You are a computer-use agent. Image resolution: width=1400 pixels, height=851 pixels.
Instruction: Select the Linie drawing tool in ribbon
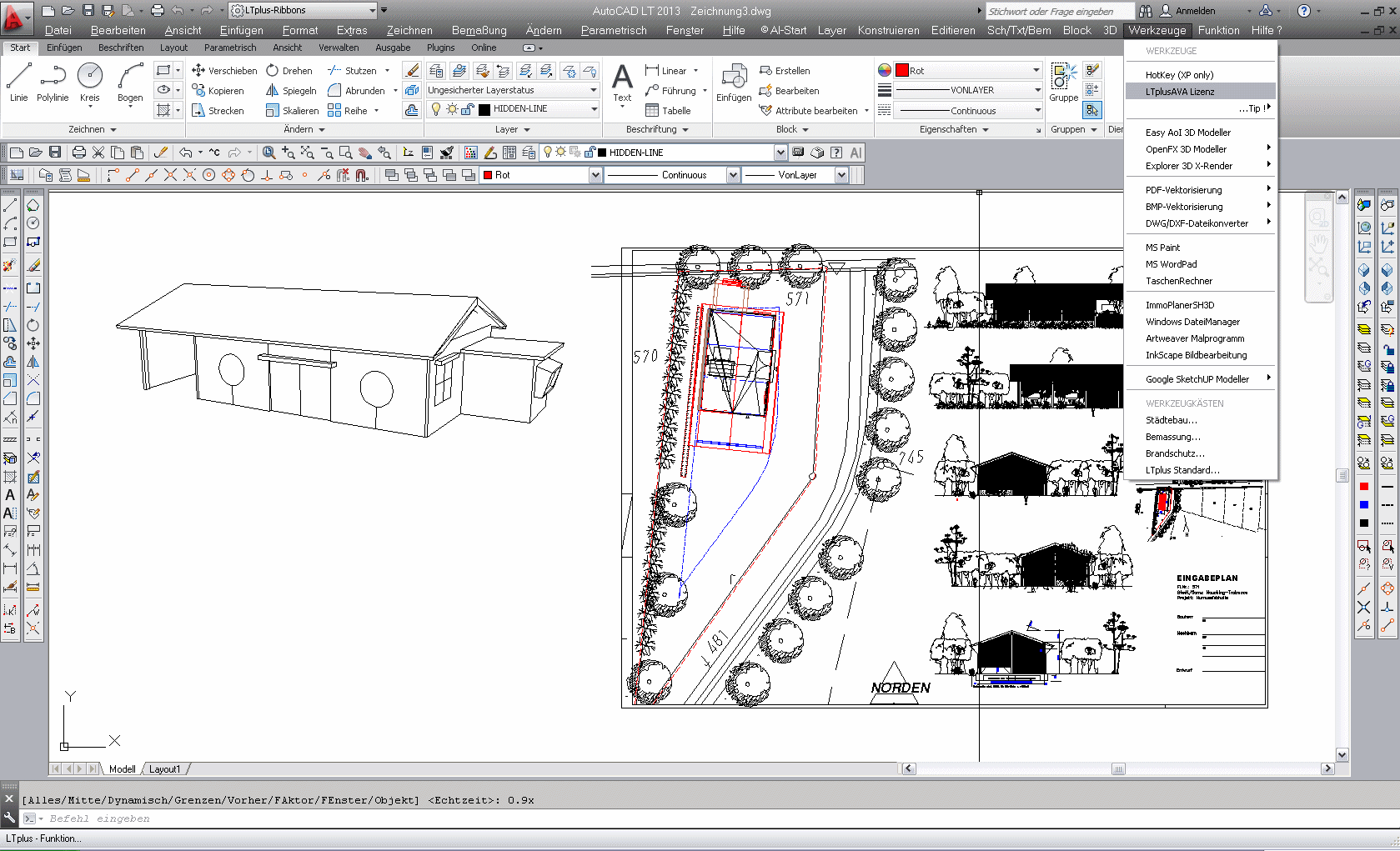click(x=18, y=82)
